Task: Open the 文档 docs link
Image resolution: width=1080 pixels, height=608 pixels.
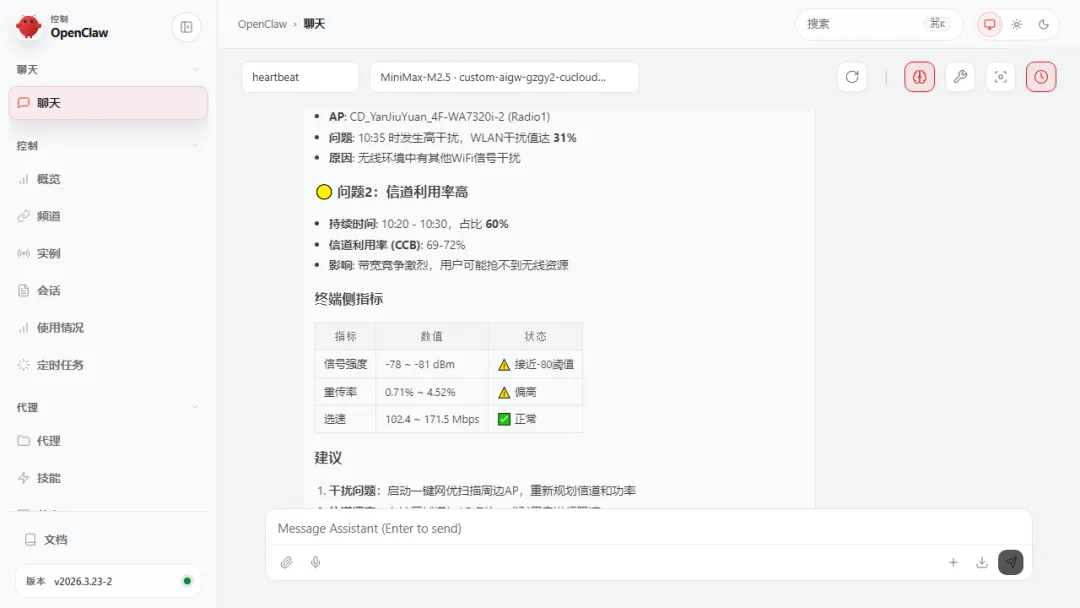Action: tap(108, 540)
